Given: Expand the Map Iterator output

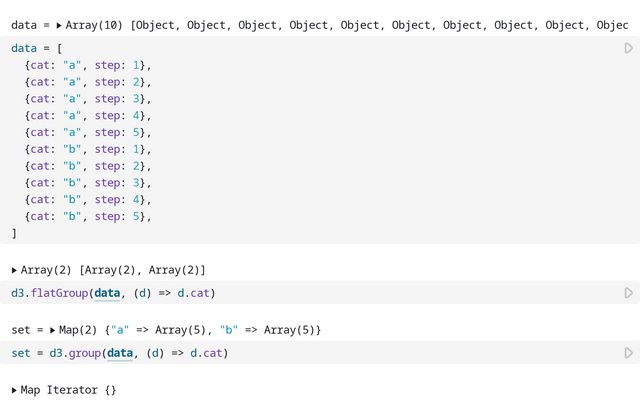Looking at the screenshot, I should click(15, 390).
